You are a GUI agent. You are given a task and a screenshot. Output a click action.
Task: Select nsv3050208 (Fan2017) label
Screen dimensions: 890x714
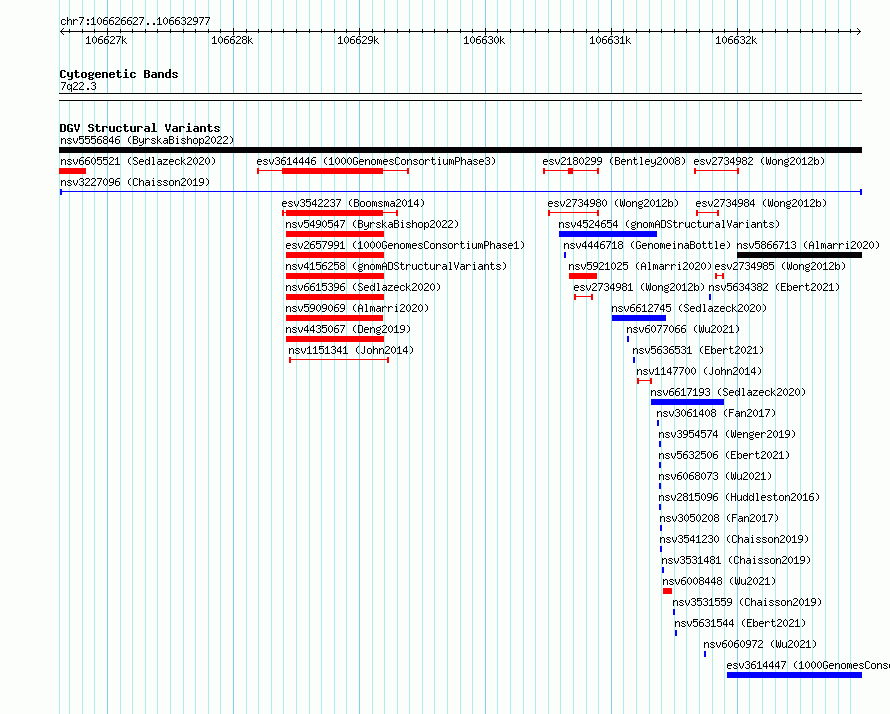719,518
